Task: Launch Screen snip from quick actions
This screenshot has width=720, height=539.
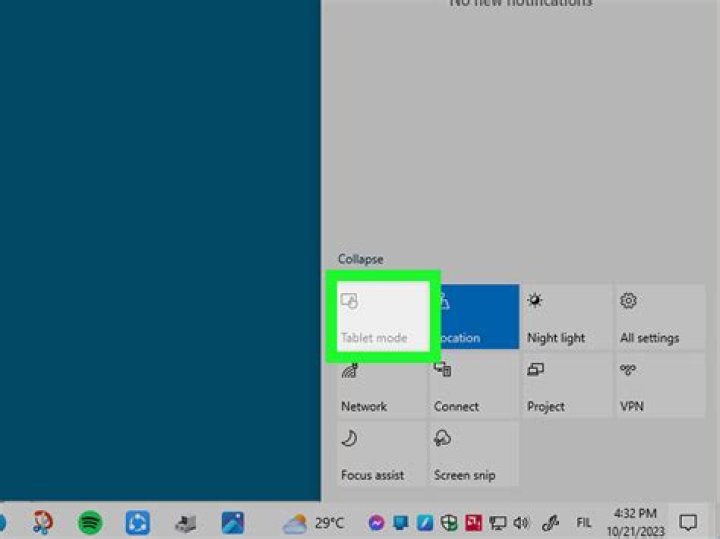Action: coord(475,455)
